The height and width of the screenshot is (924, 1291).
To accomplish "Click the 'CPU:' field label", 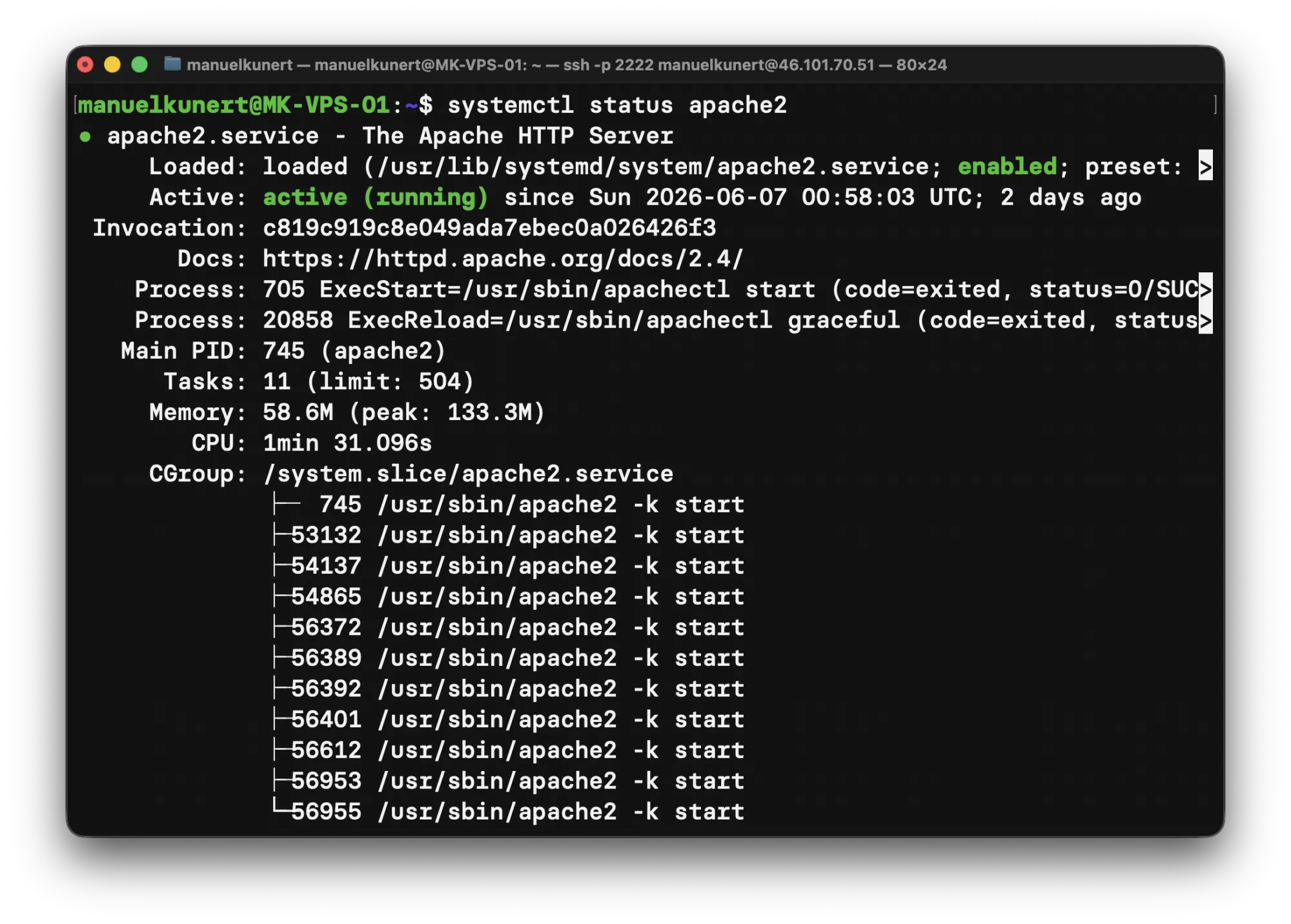I will pyautogui.click(x=219, y=443).
